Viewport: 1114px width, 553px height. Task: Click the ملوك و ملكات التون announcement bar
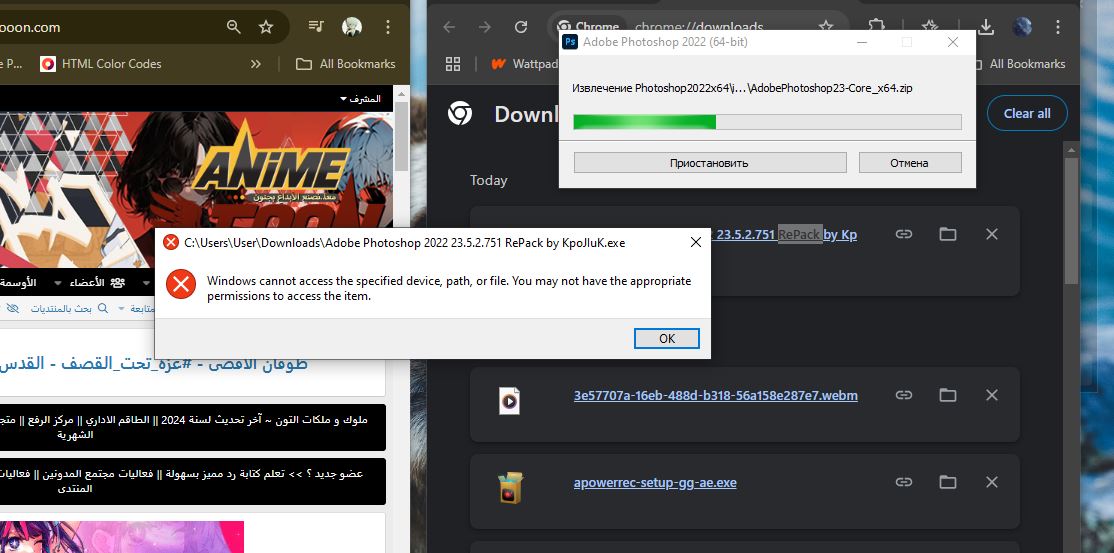[x=192, y=427]
